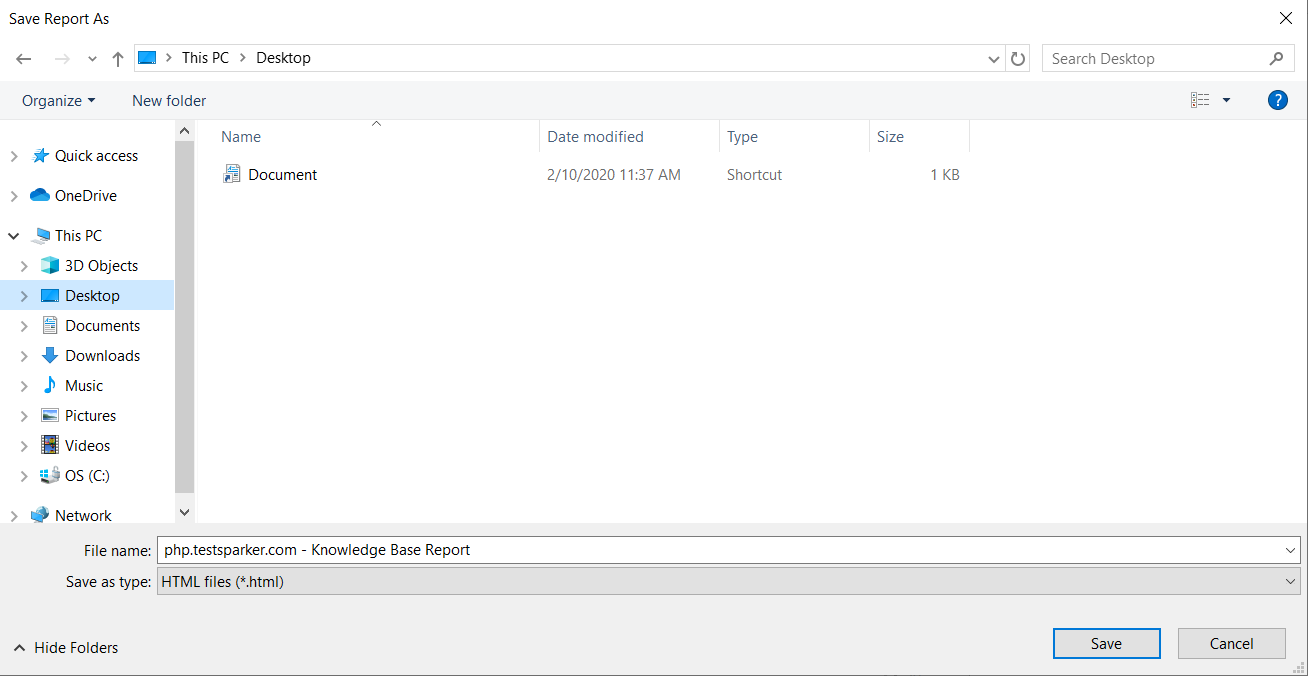Viewport: 1308px width, 676px height.
Task: Collapse the dialog with Hide Folders
Action: click(66, 647)
